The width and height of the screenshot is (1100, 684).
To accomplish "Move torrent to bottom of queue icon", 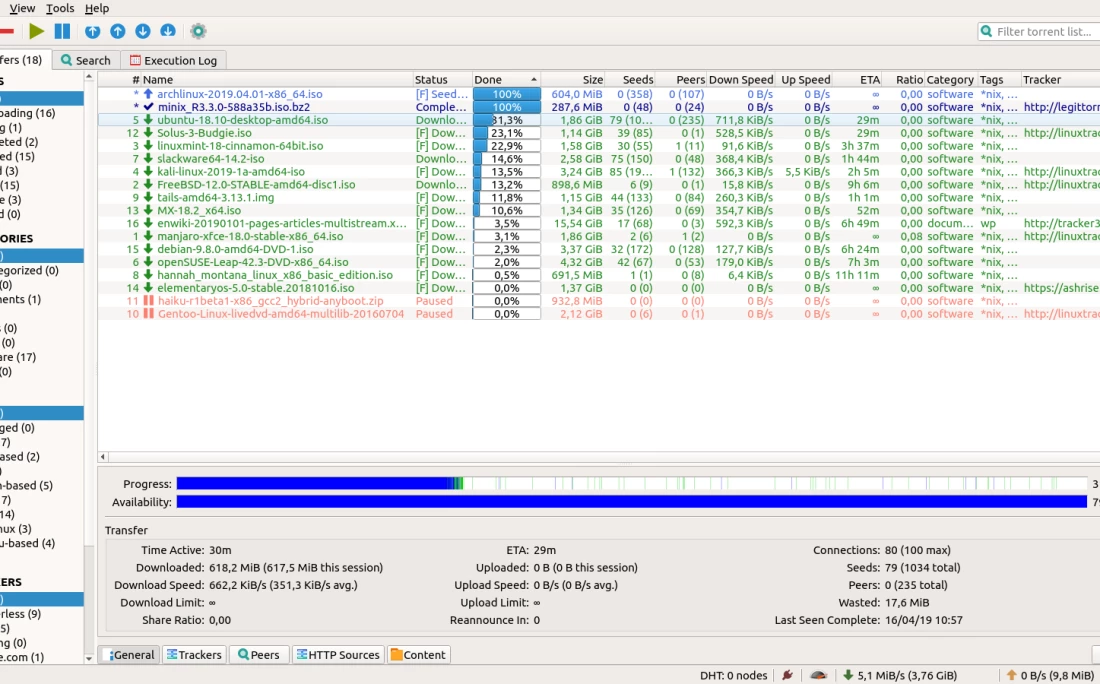I will [168, 32].
